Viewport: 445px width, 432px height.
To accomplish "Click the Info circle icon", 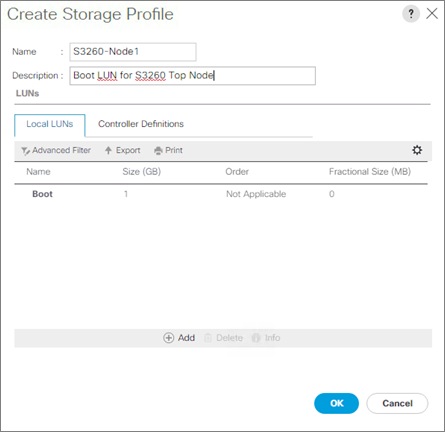I will pyautogui.click(x=256, y=338).
